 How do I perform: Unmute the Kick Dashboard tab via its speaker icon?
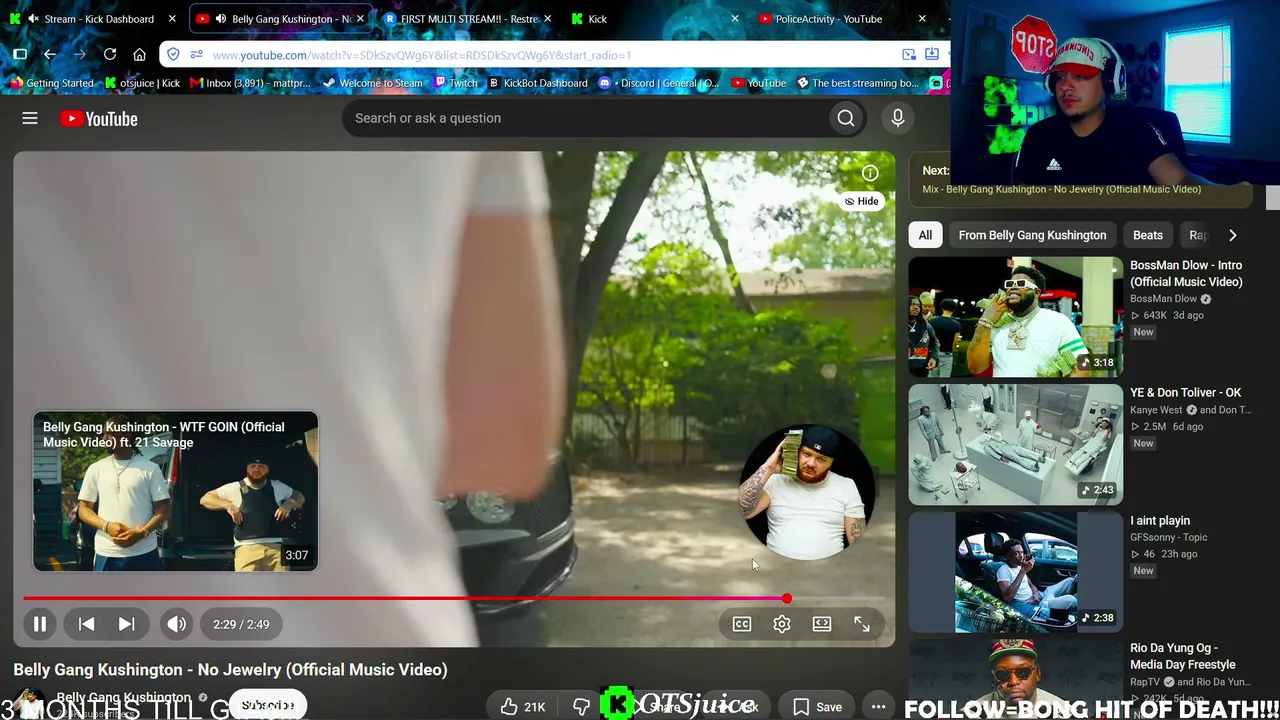click(x=34, y=19)
